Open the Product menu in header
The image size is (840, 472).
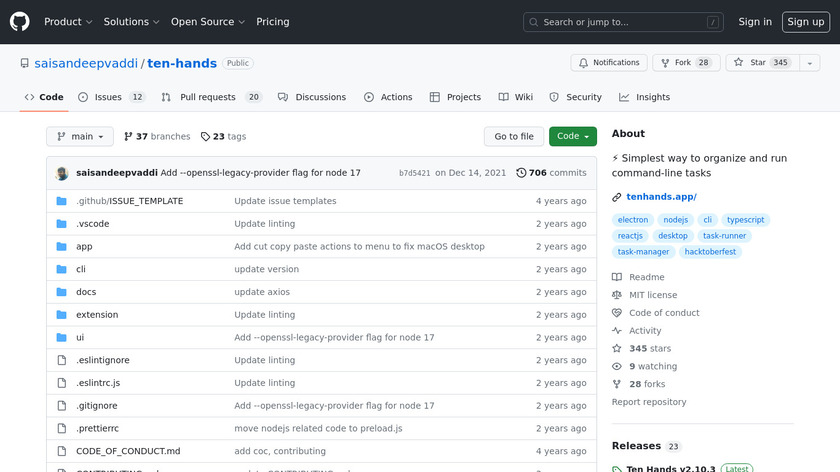[x=68, y=22]
